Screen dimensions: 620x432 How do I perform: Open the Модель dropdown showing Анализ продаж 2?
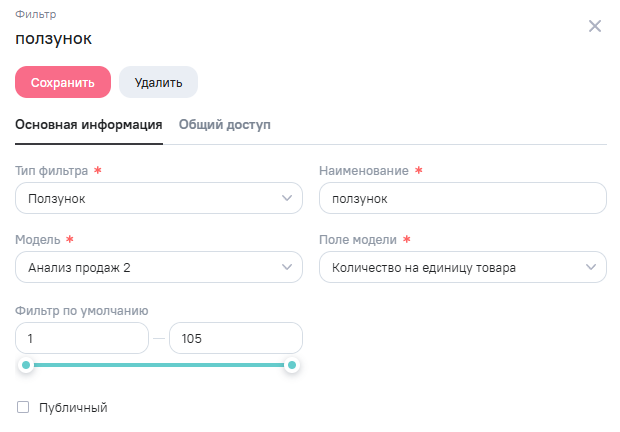tap(150, 267)
